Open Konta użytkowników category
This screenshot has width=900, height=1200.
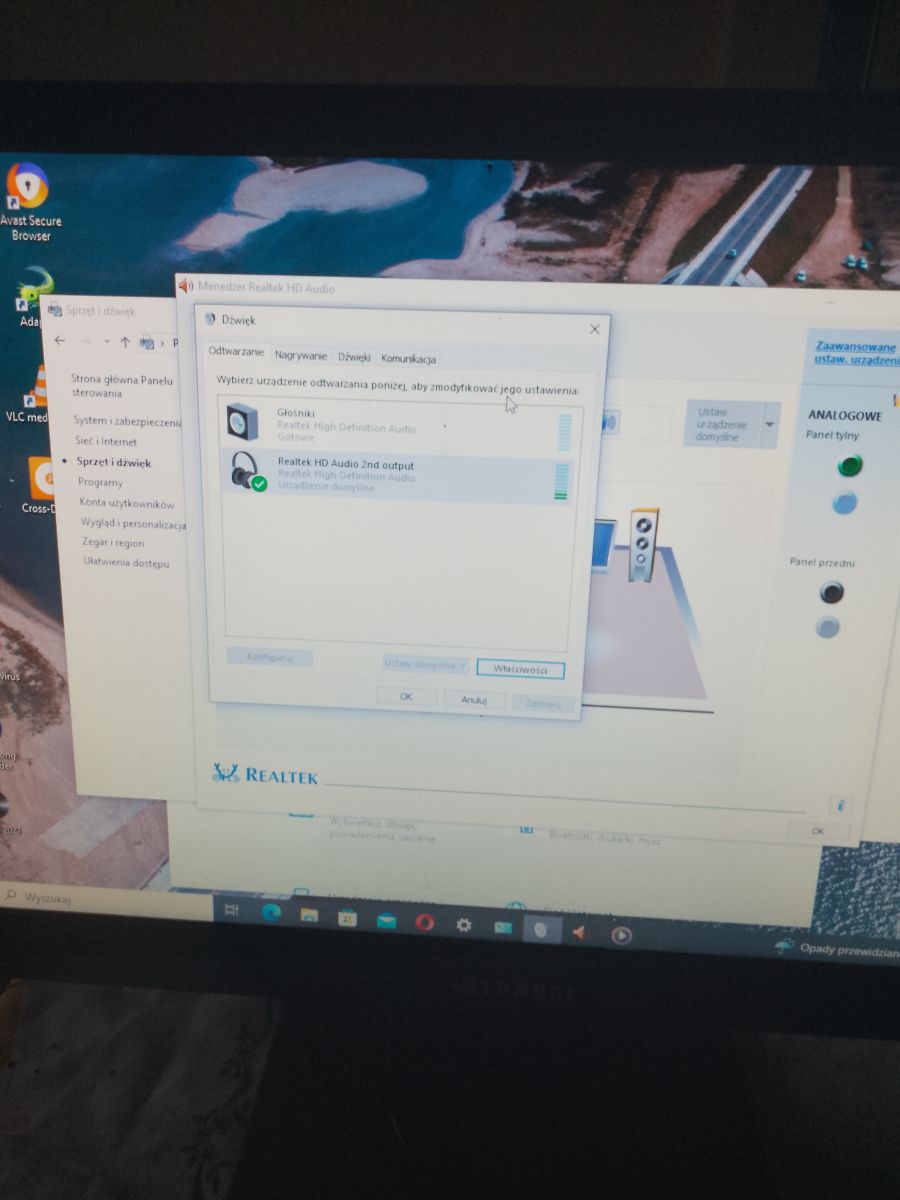[127, 503]
